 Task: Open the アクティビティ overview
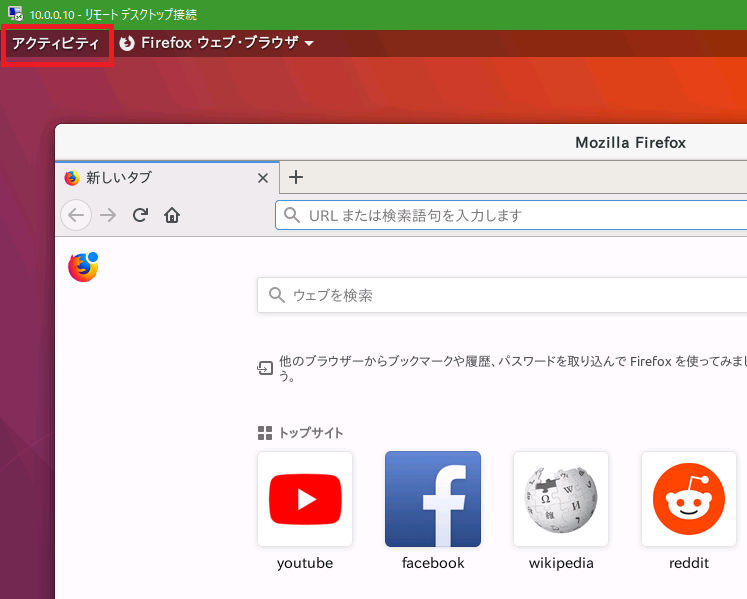[x=56, y=43]
